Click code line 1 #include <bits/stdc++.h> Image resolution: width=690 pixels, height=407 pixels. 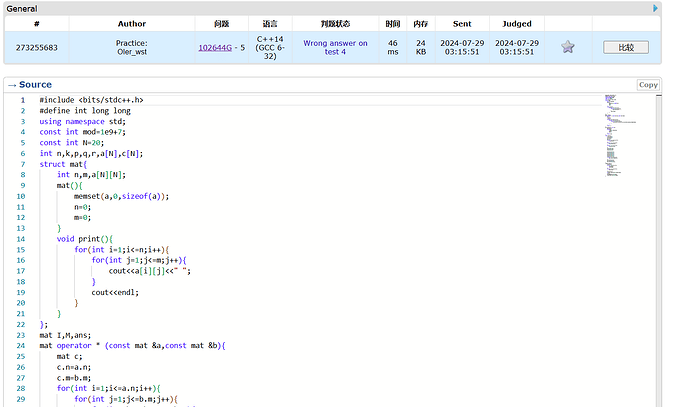[92, 100]
